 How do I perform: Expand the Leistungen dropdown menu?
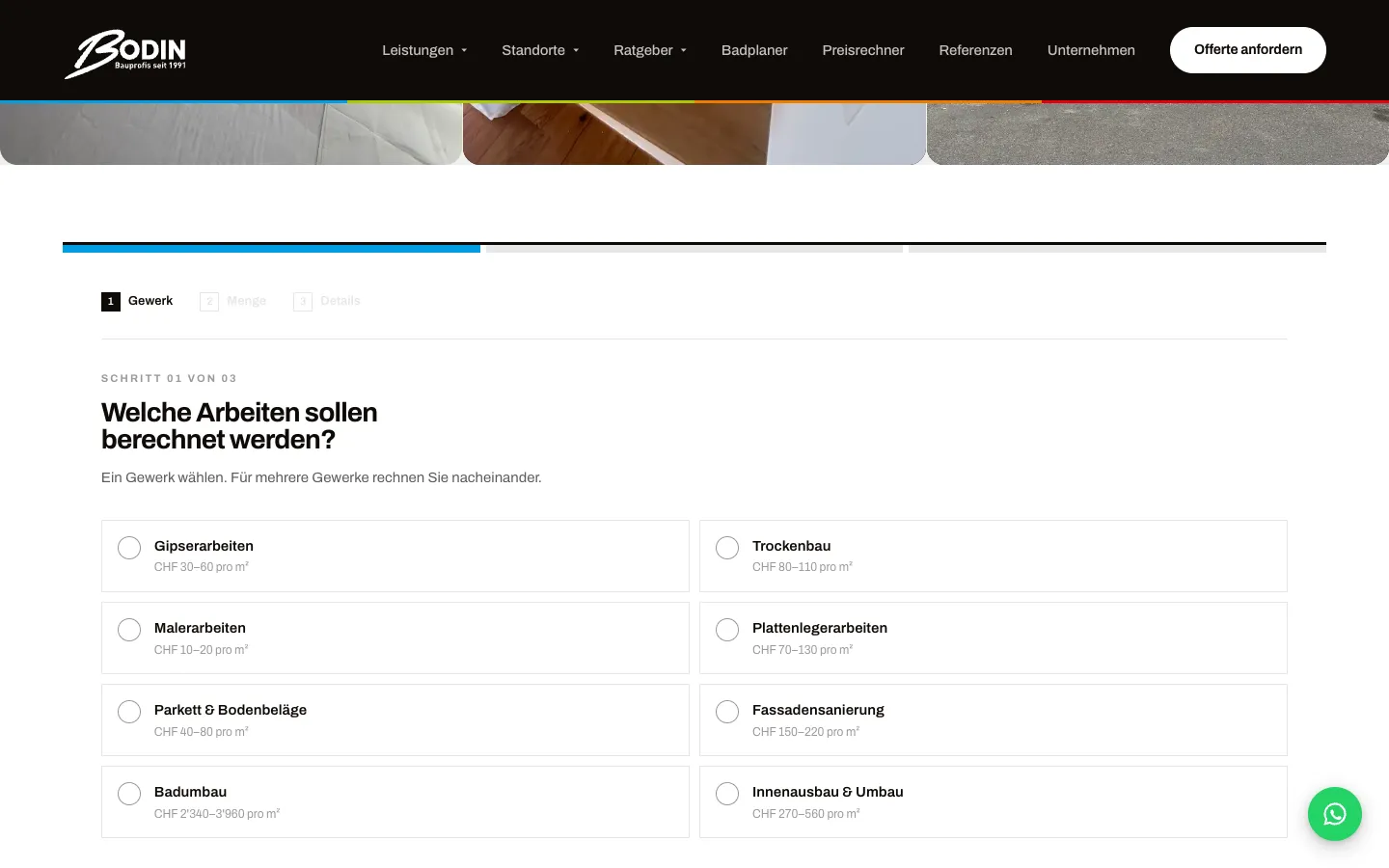[424, 50]
